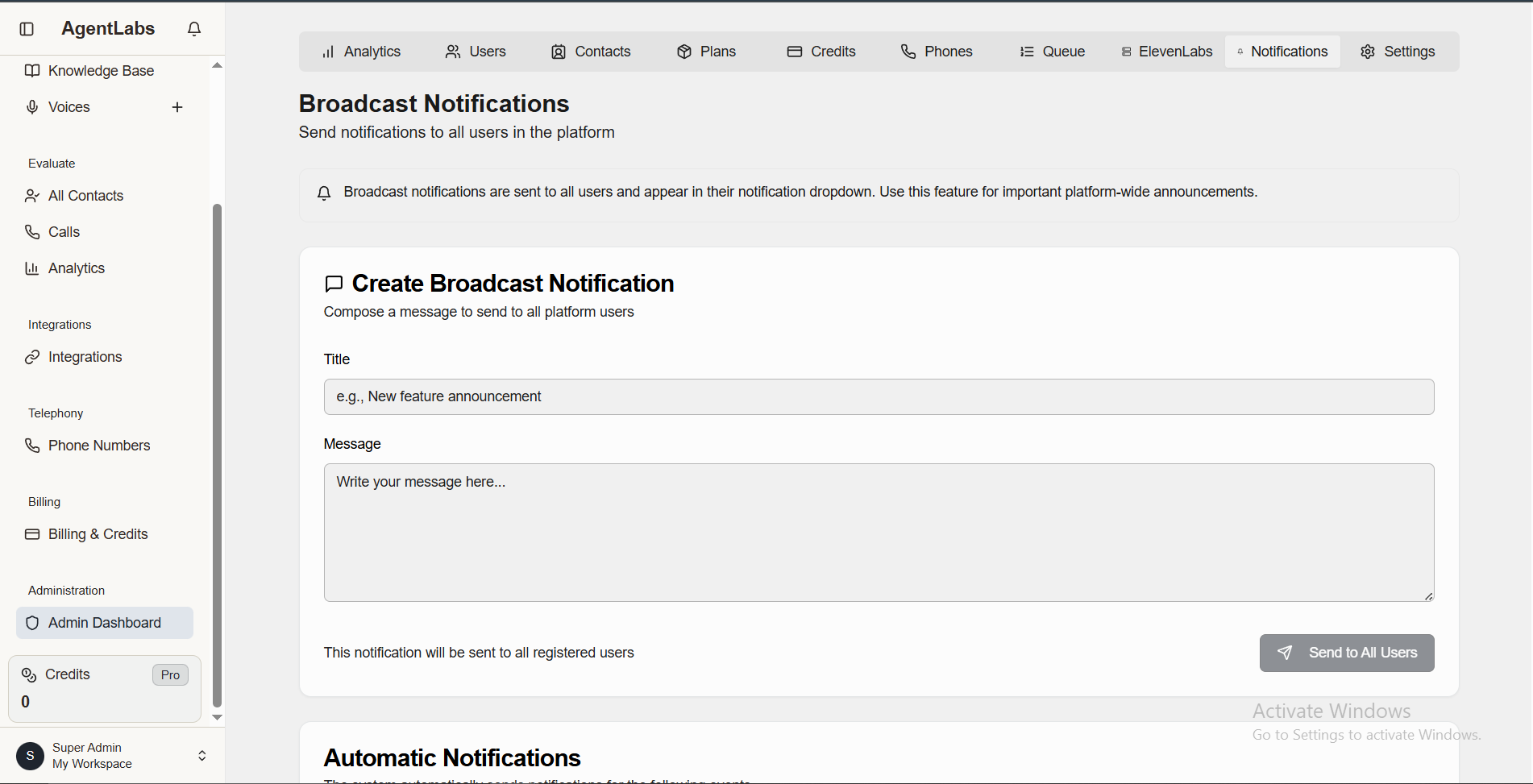Click the Send to All Users button

pyautogui.click(x=1346, y=653)
